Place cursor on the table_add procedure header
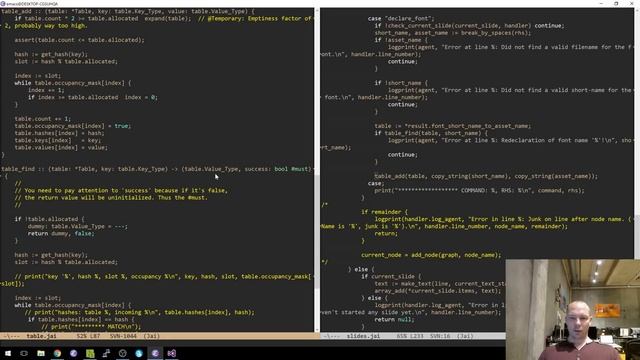The image size is (640, 360). 127,11
